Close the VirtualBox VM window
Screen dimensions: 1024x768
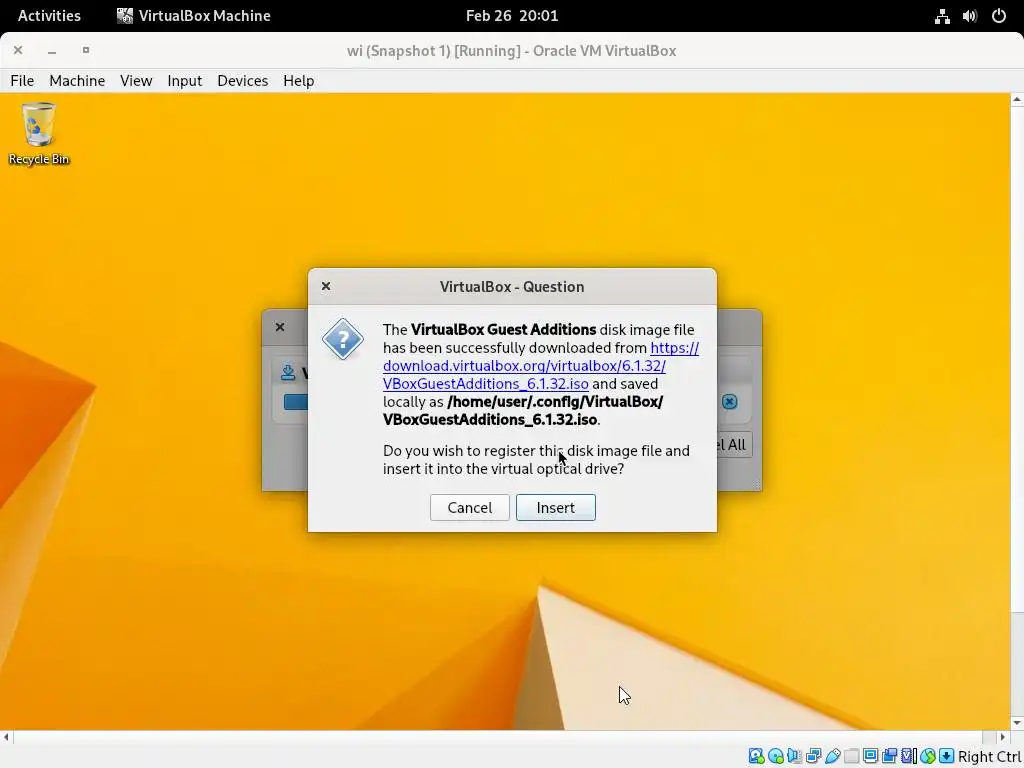18,50
